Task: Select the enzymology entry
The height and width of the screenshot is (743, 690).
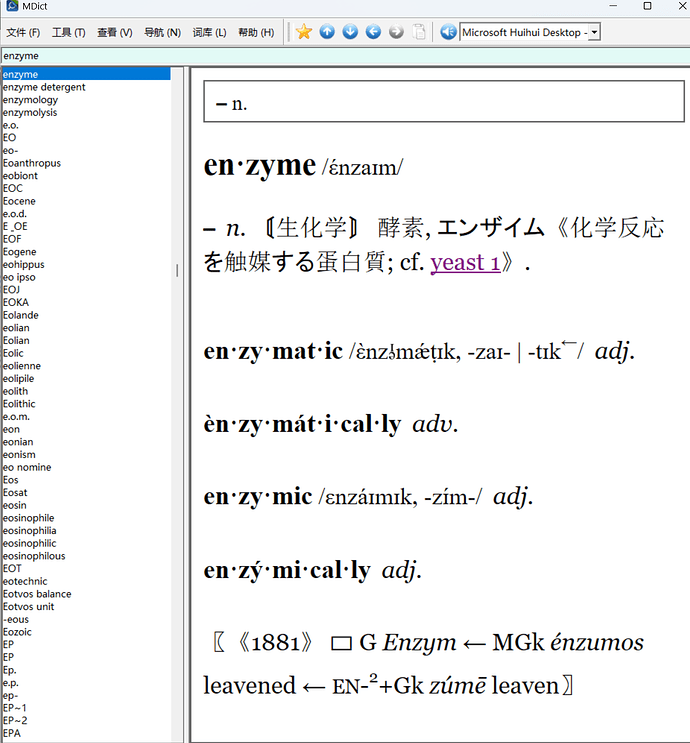Action: (x=30, y=100)
